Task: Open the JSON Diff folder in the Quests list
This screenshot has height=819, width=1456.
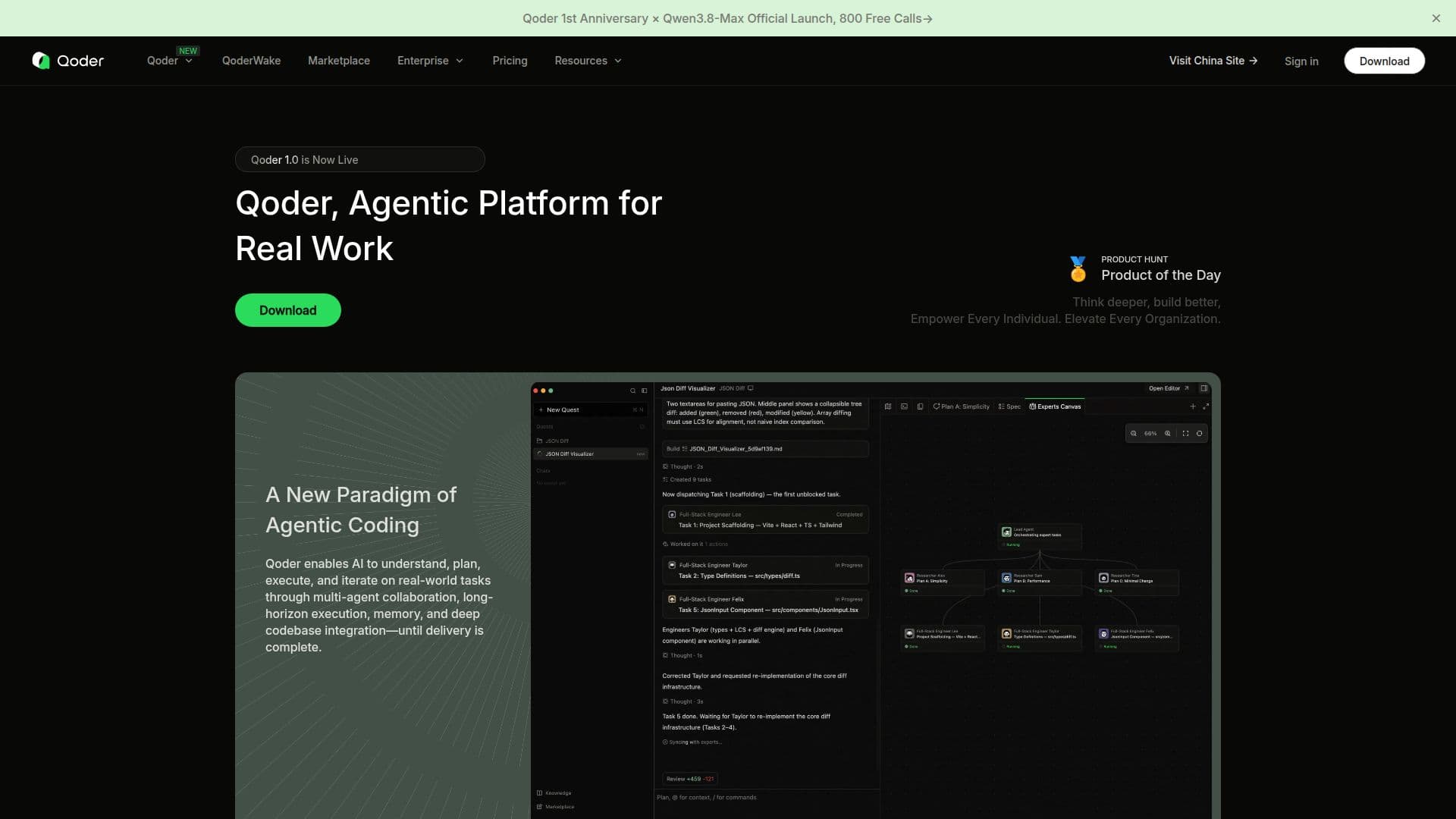Action: [553, 441]
